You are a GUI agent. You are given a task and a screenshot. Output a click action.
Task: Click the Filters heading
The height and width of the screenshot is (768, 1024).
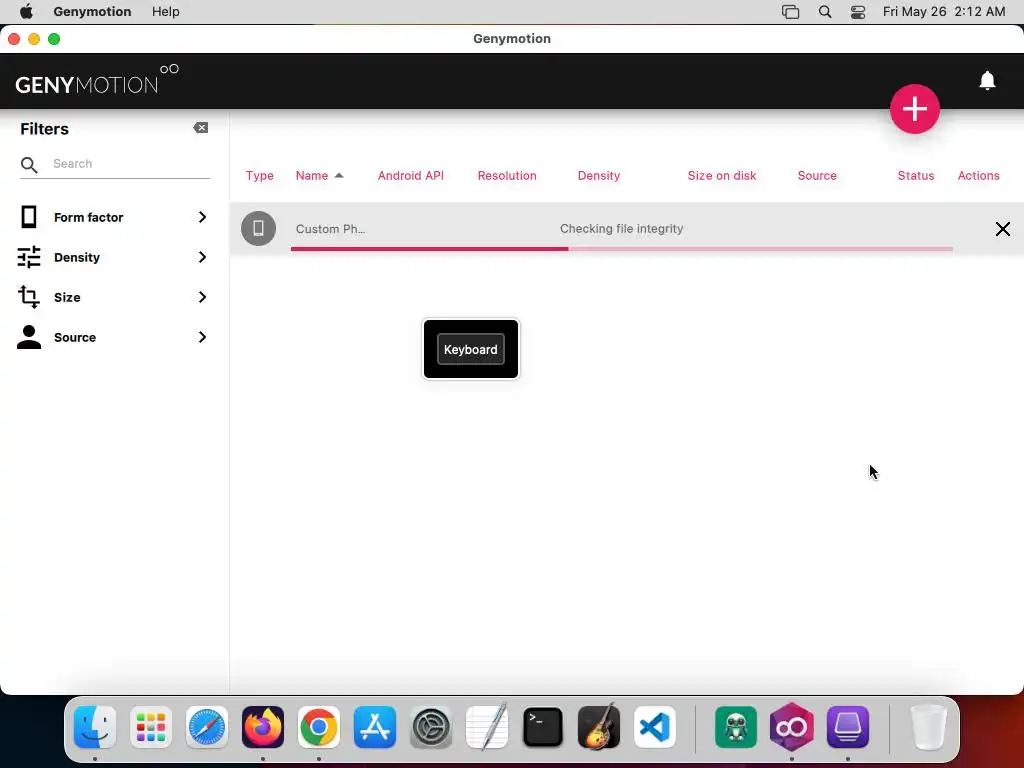click(44, 129)
